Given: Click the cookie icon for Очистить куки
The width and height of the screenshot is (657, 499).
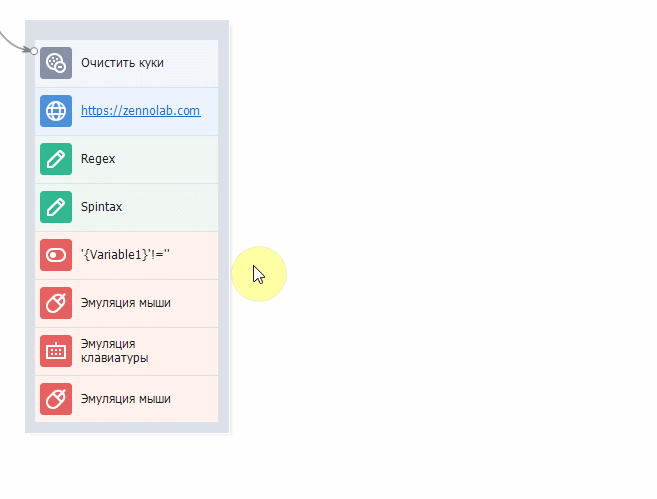Looking at the screenshot, I should [x=56, y=63].
